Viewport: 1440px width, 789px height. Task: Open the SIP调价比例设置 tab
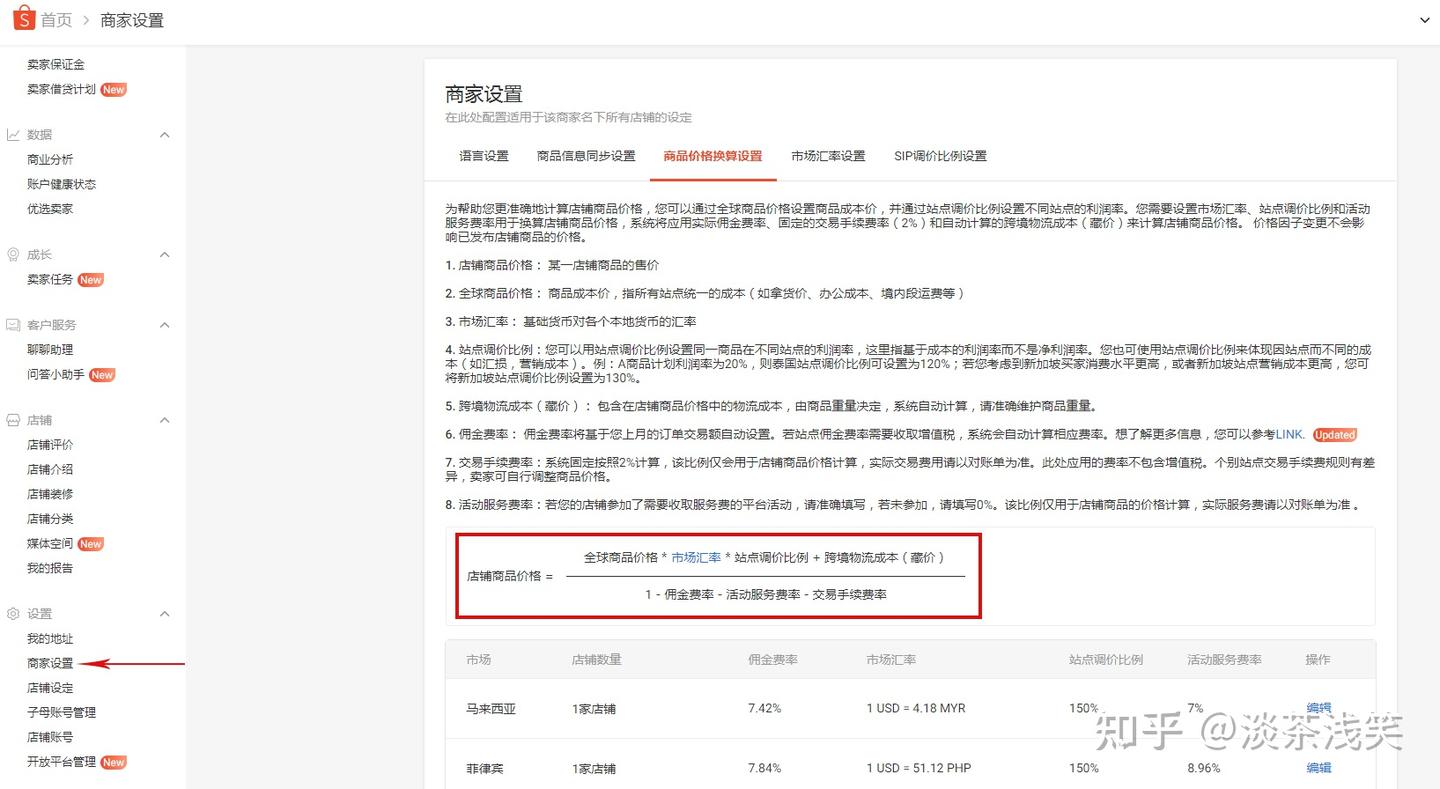(939, 156)
